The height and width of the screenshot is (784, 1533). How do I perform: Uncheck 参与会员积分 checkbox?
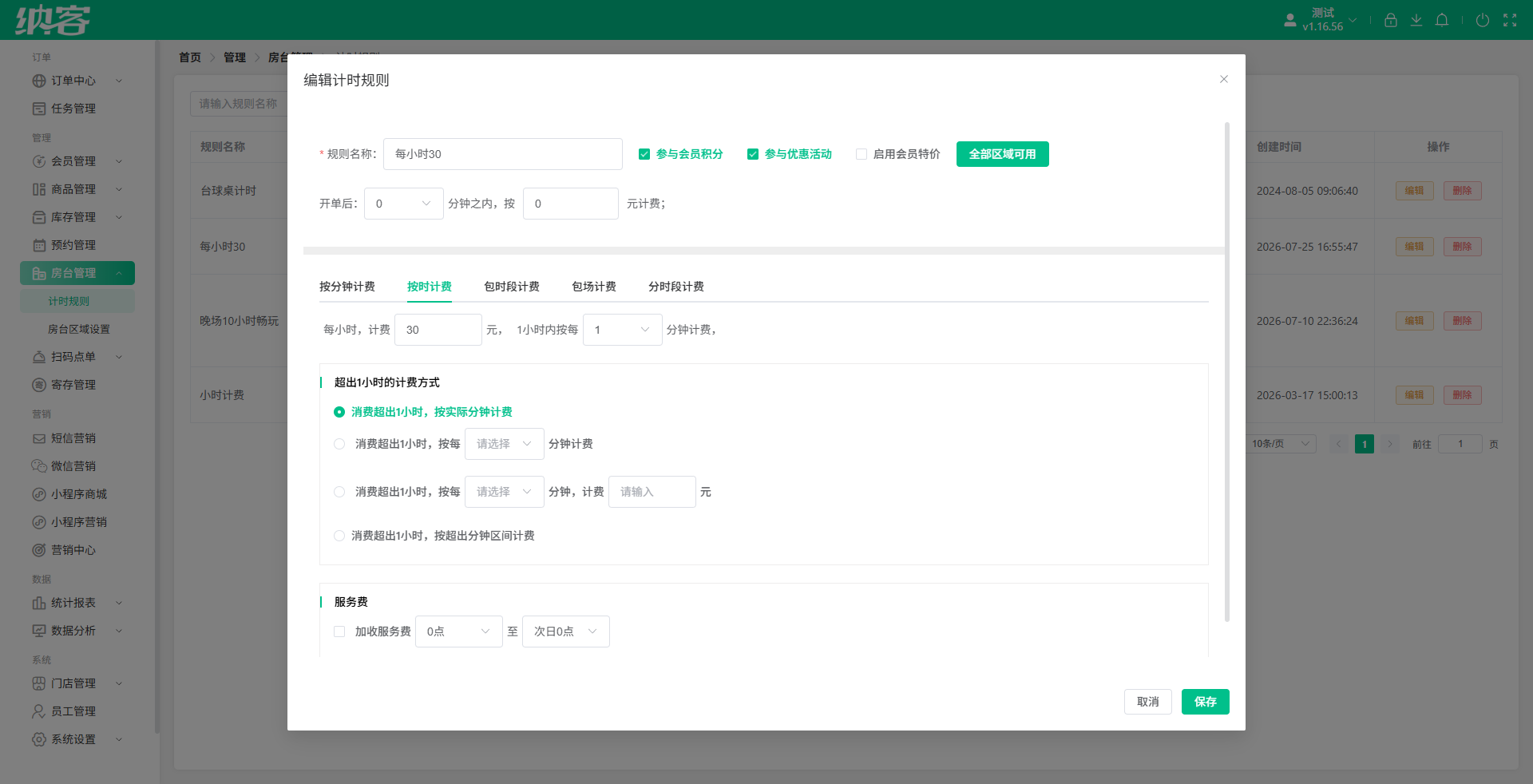click(x=644, y=154)
